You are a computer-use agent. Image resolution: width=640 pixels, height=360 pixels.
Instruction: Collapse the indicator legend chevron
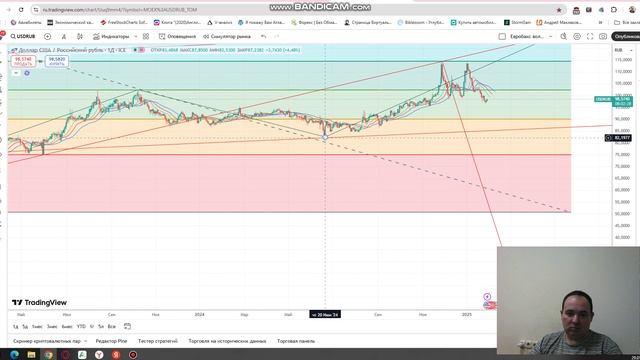(x=16, y=73)
